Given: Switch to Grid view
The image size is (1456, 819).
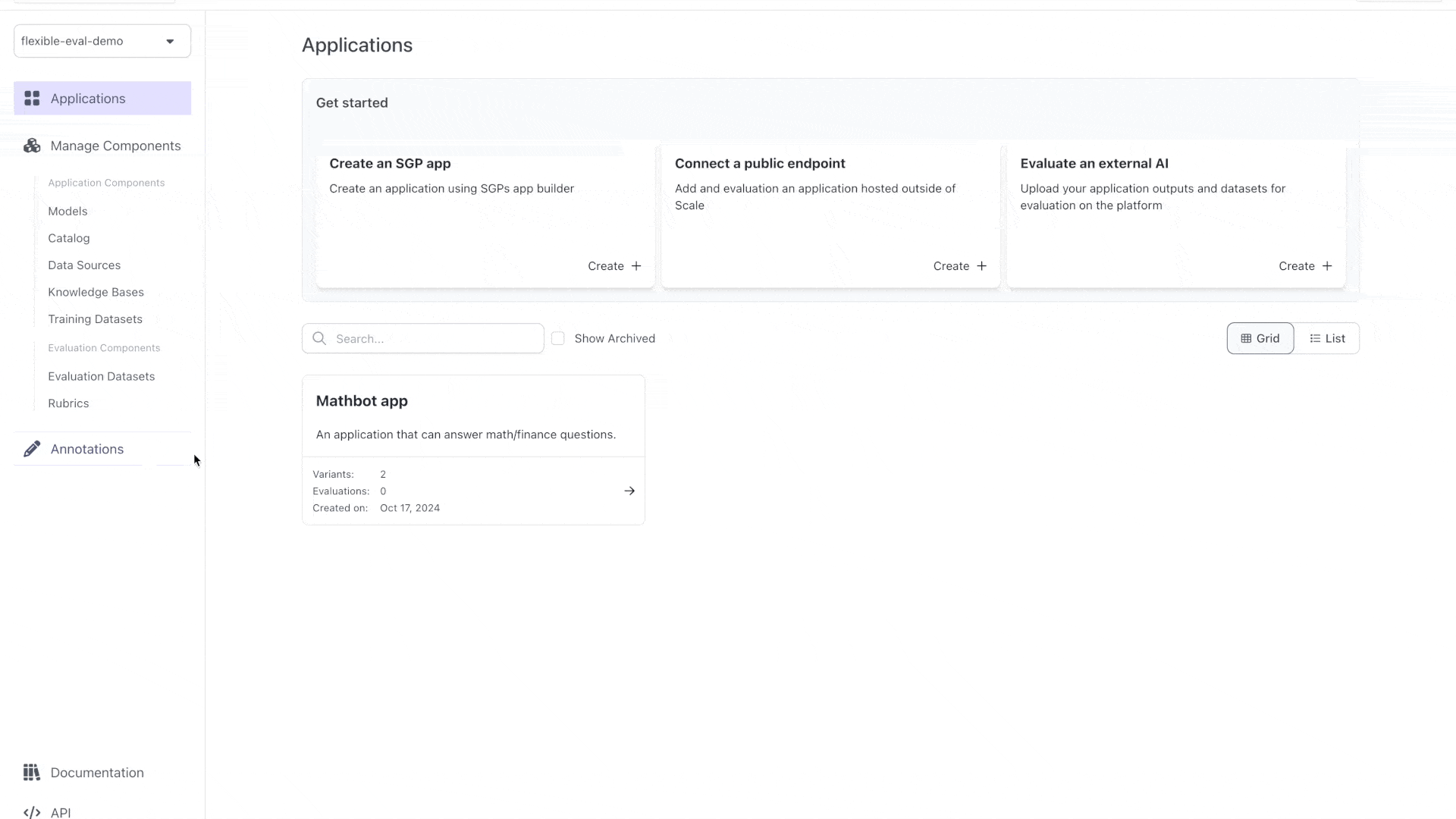Looking at the screenshot, I should [x=1260, y=338].
